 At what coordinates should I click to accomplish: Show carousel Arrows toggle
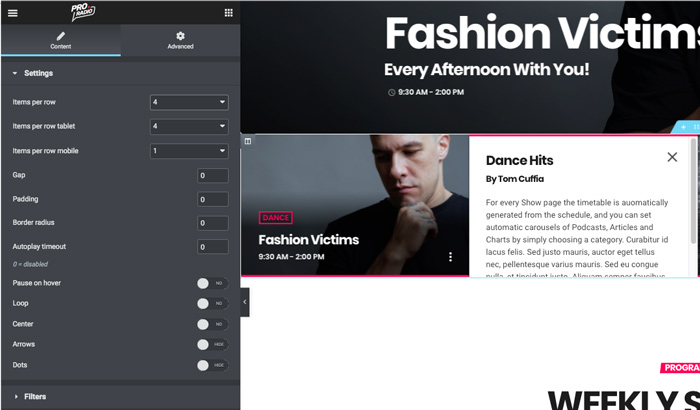212,345
